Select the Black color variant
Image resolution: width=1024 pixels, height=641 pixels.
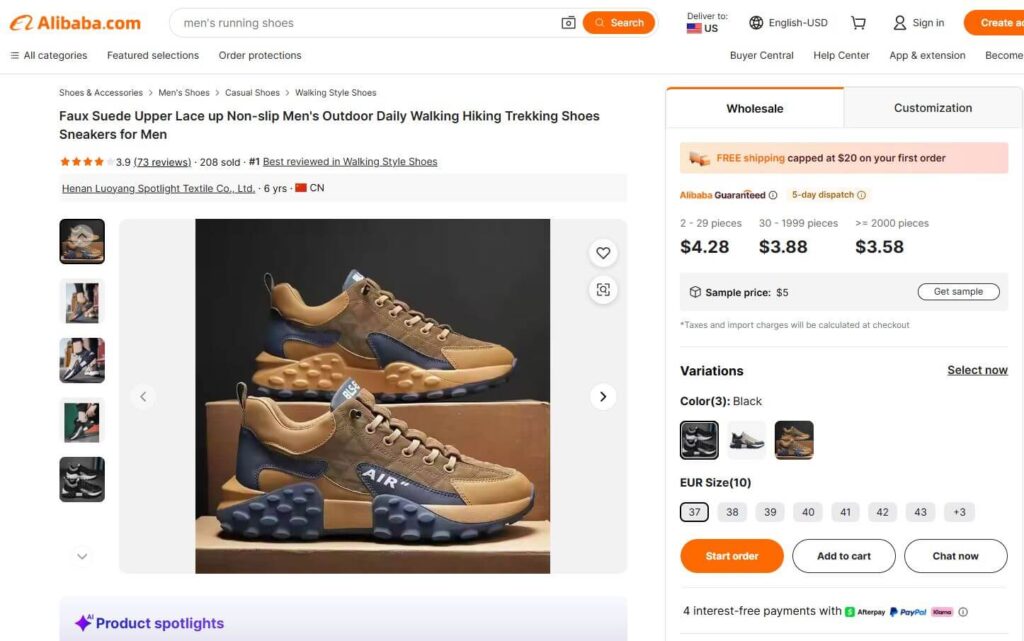pos(698,439)
